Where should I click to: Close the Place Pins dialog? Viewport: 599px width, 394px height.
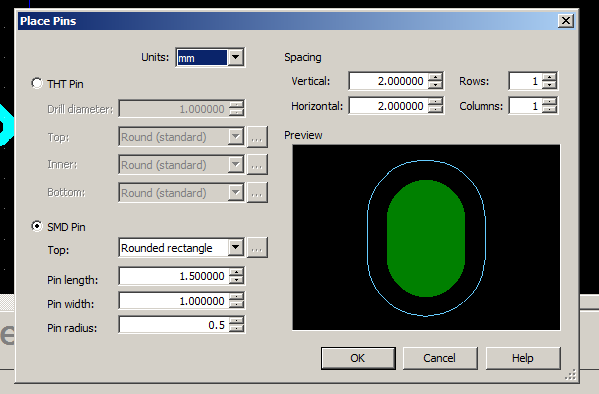pyautogui.click(x=565, y=21)
